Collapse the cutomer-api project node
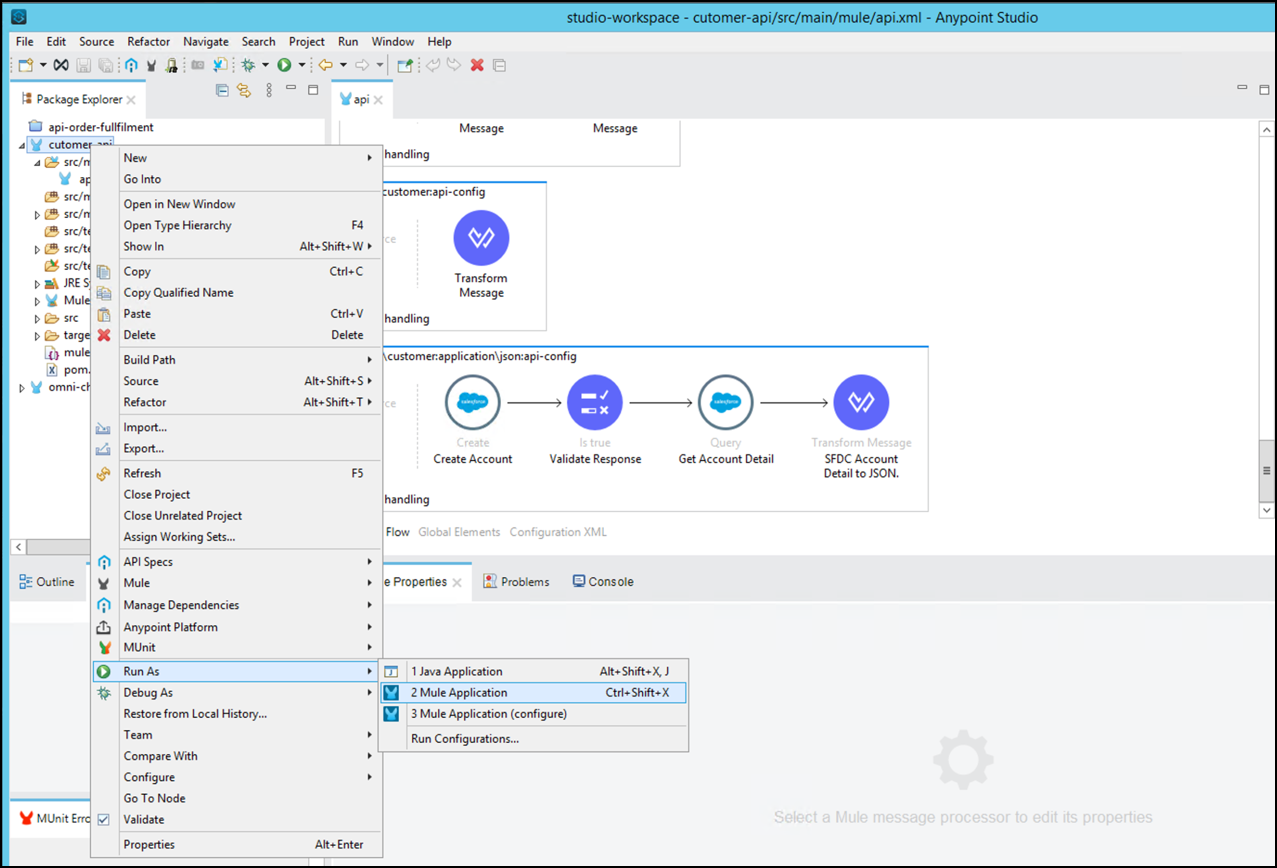 coord(22,146)
